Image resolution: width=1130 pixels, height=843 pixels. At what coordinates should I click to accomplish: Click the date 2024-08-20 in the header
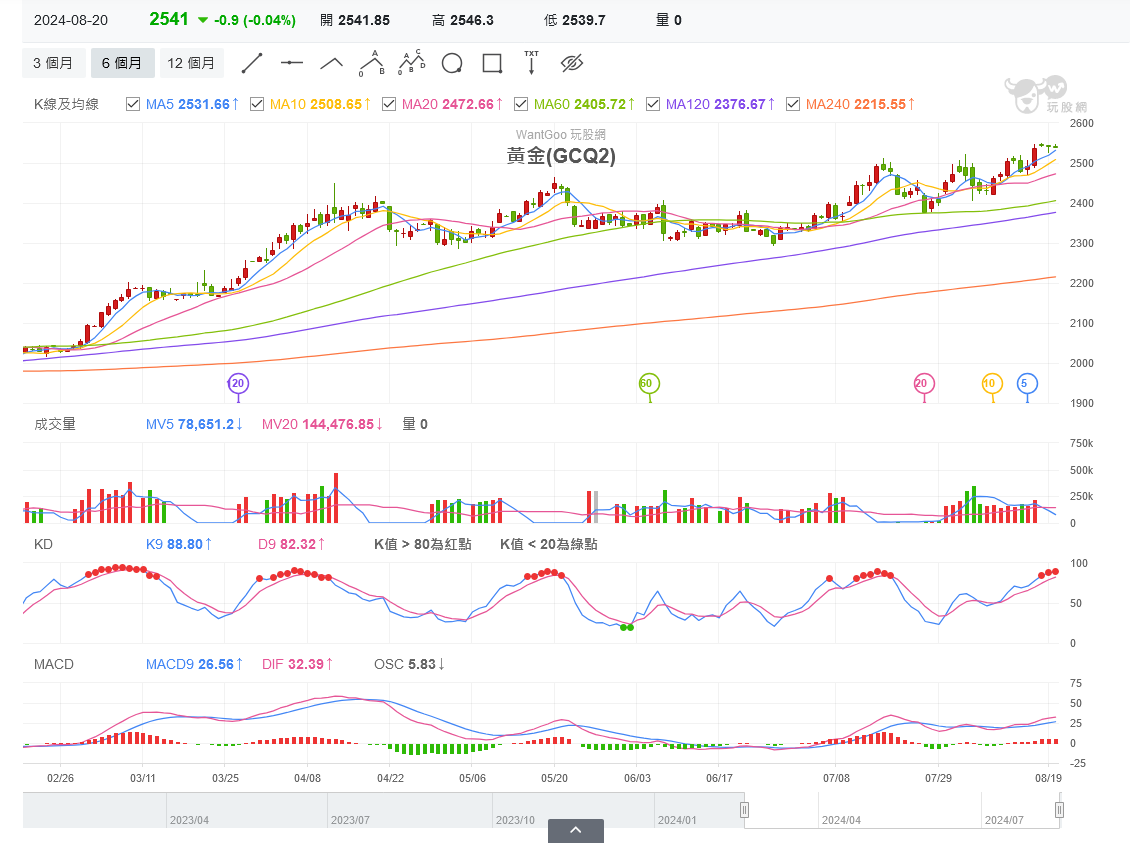click(x=71, y=20)
